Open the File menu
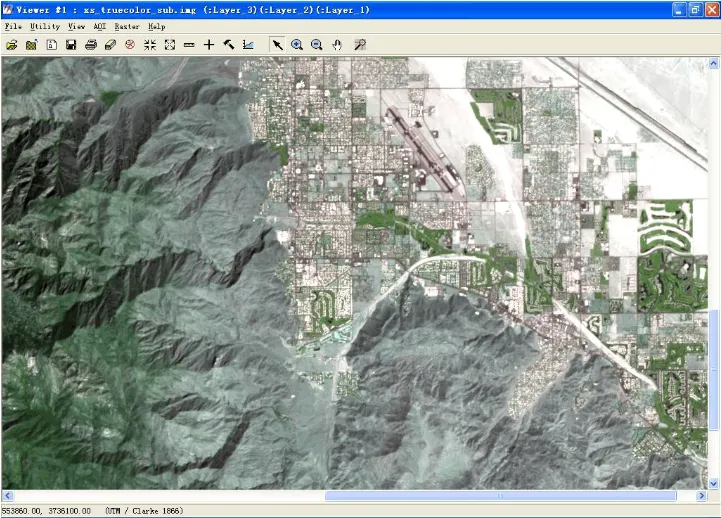Image resolution: width=721 pixels, height=518 pixels. (x=12, y=26)
